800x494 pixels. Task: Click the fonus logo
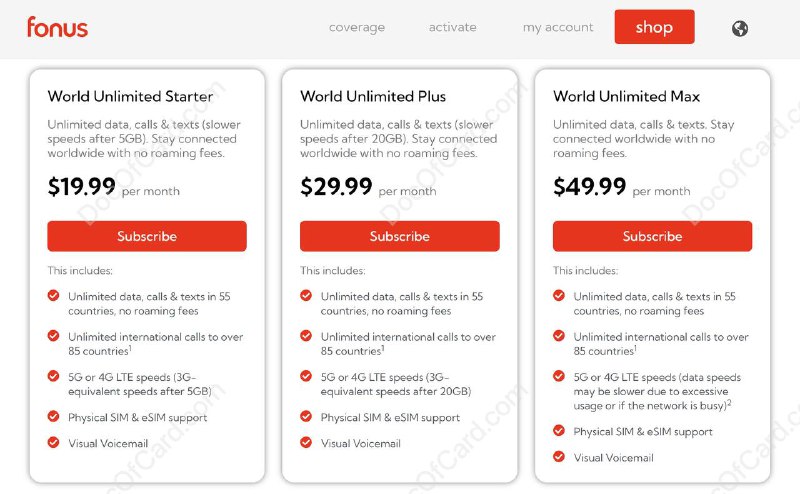57,27
